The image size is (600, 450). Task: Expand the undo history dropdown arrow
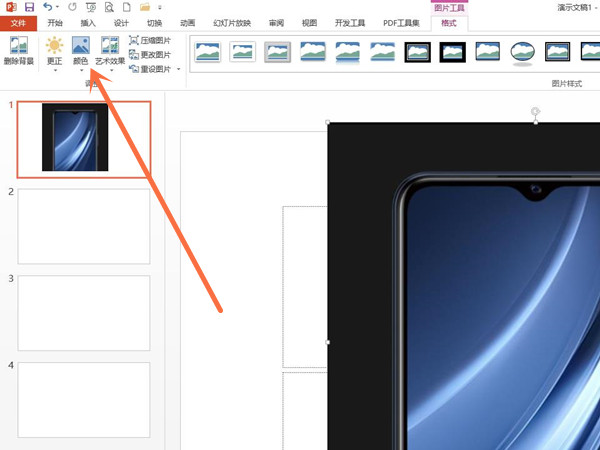(x=58, y=8)
